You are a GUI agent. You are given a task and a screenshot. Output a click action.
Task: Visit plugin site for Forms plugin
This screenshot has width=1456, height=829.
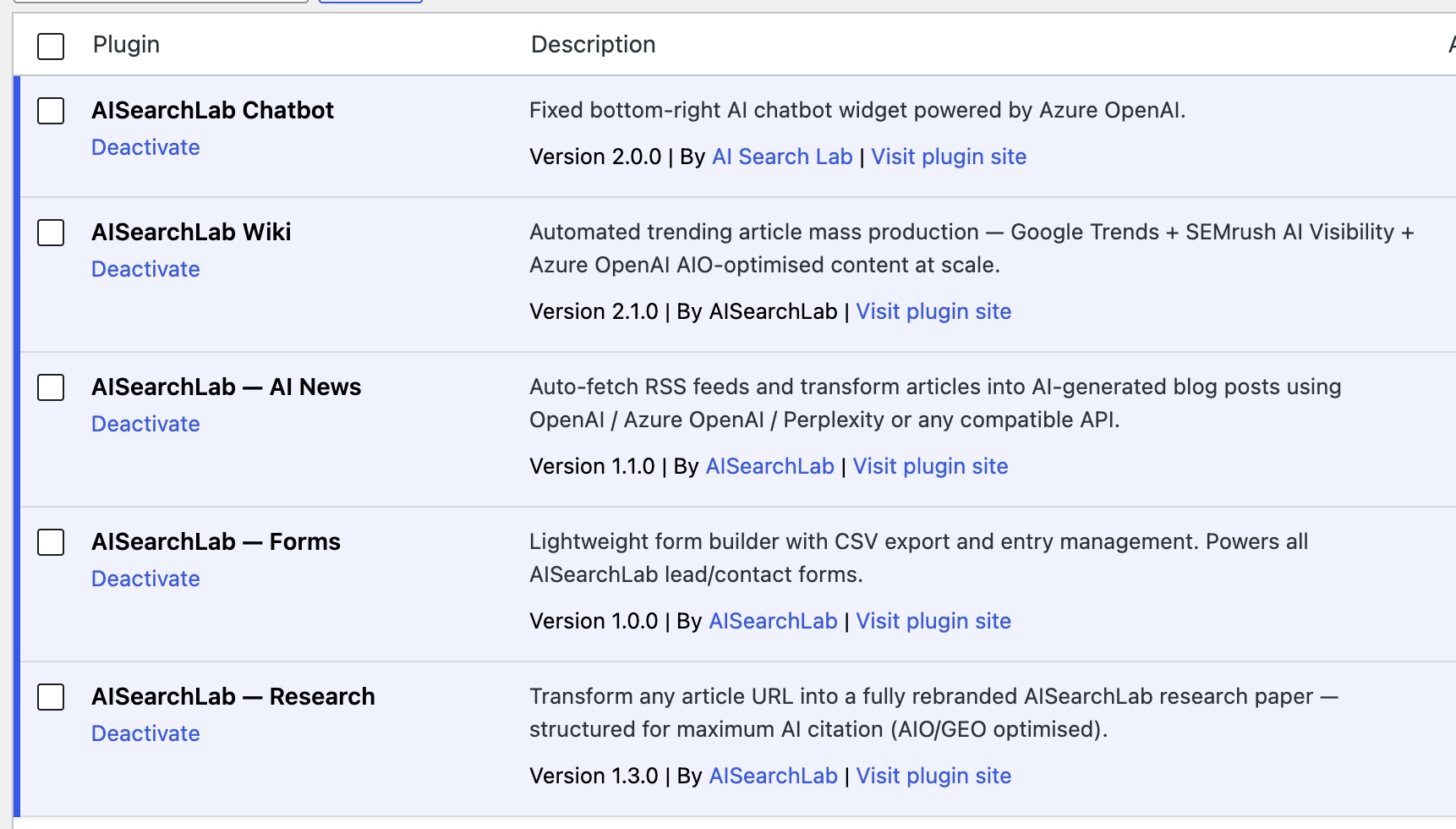pos(933,621)
